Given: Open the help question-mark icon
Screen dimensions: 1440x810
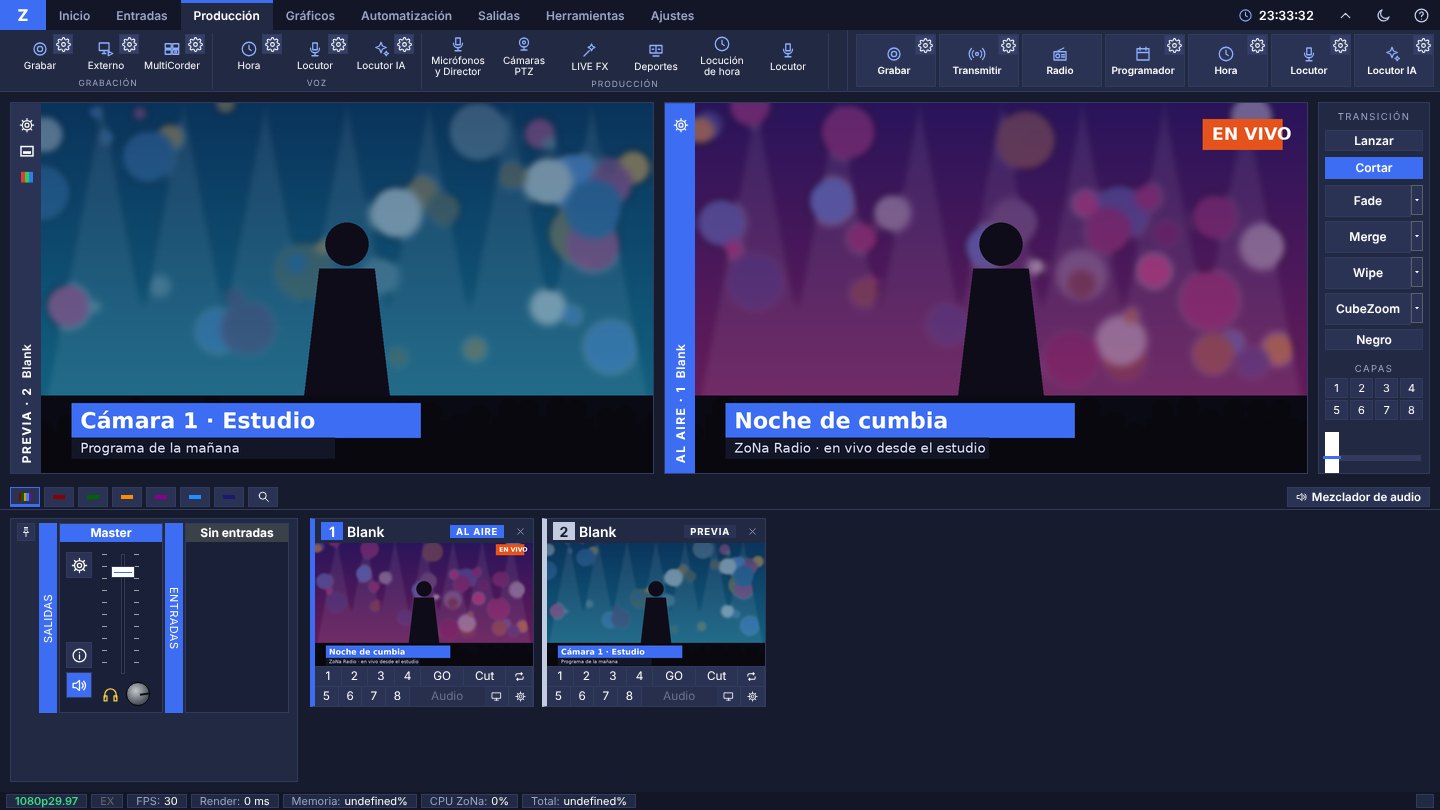Looking at the screenshot, I should [x=1421, y=15].
